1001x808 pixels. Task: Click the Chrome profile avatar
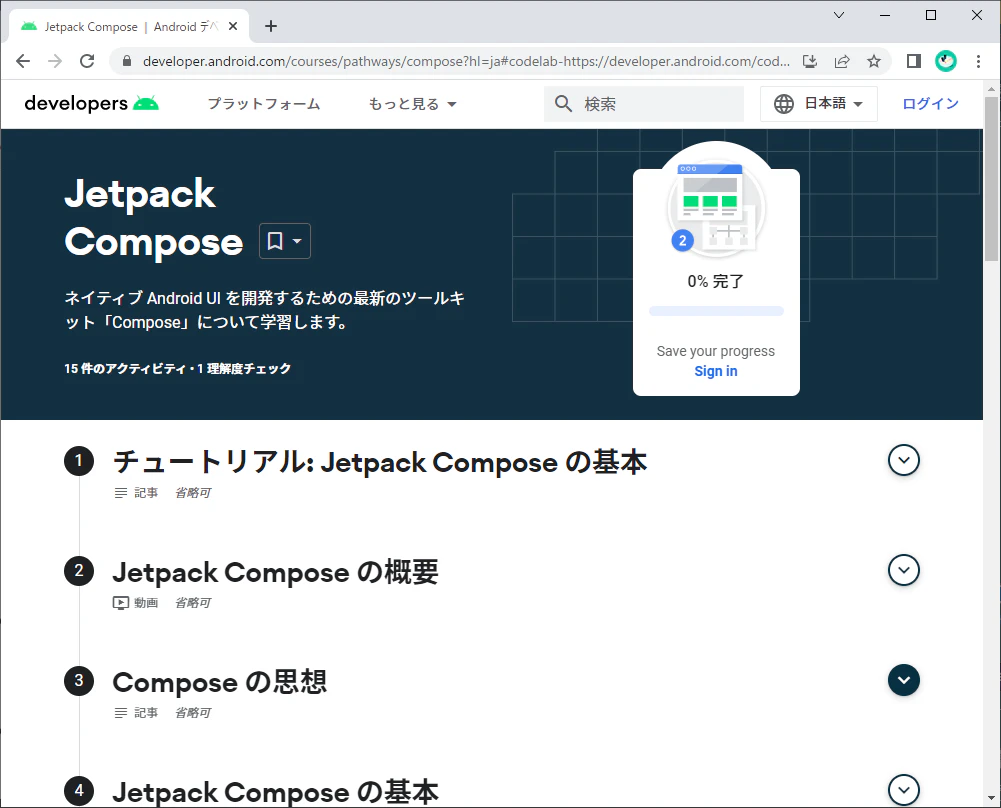[x=945, y=61]
